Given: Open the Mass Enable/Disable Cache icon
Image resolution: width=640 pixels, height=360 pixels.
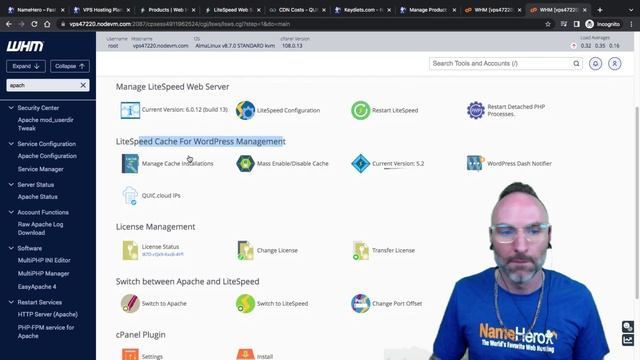Looking at the screenshot, I should (245, 163).
